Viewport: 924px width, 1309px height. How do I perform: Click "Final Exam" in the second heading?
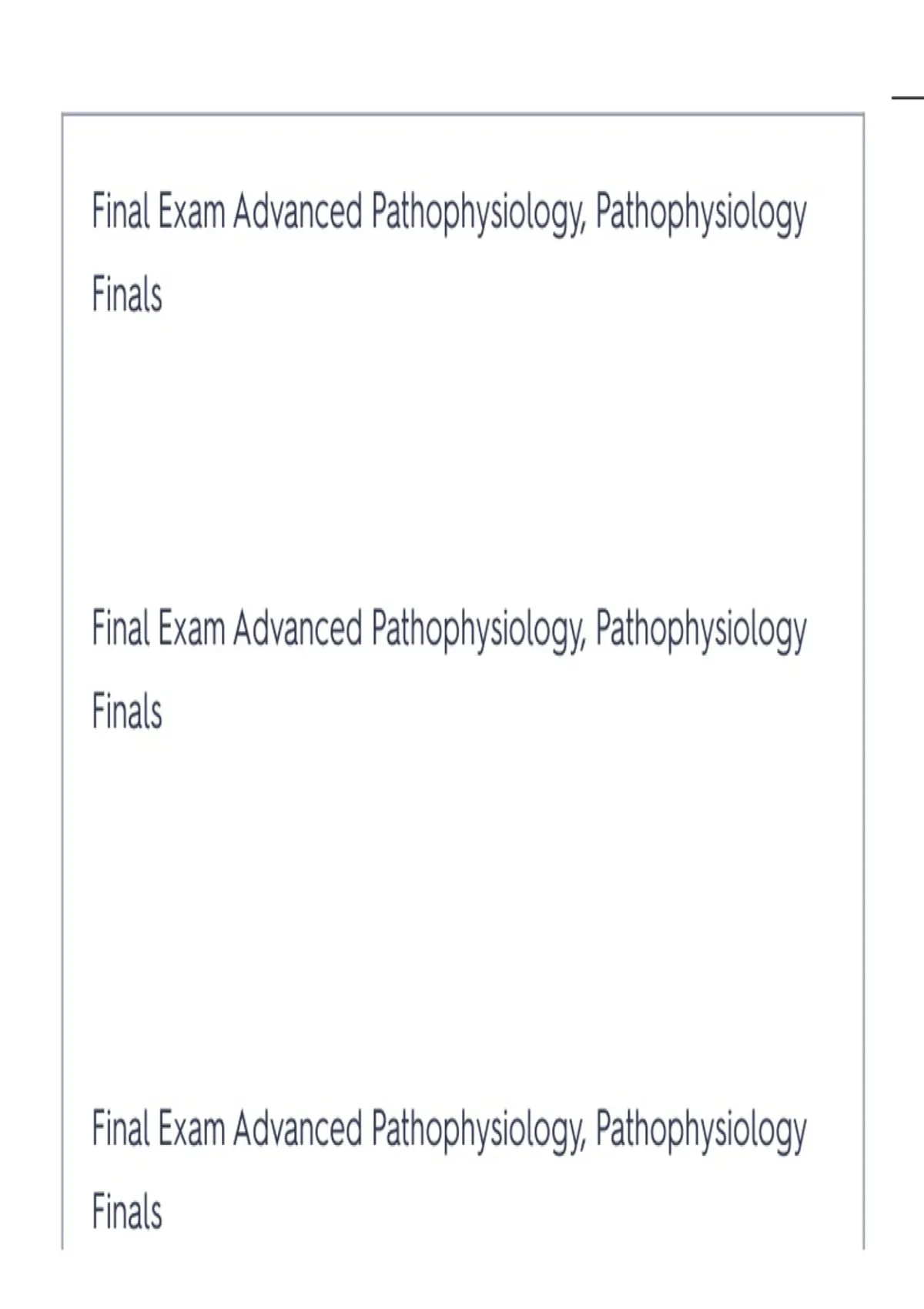159,628
